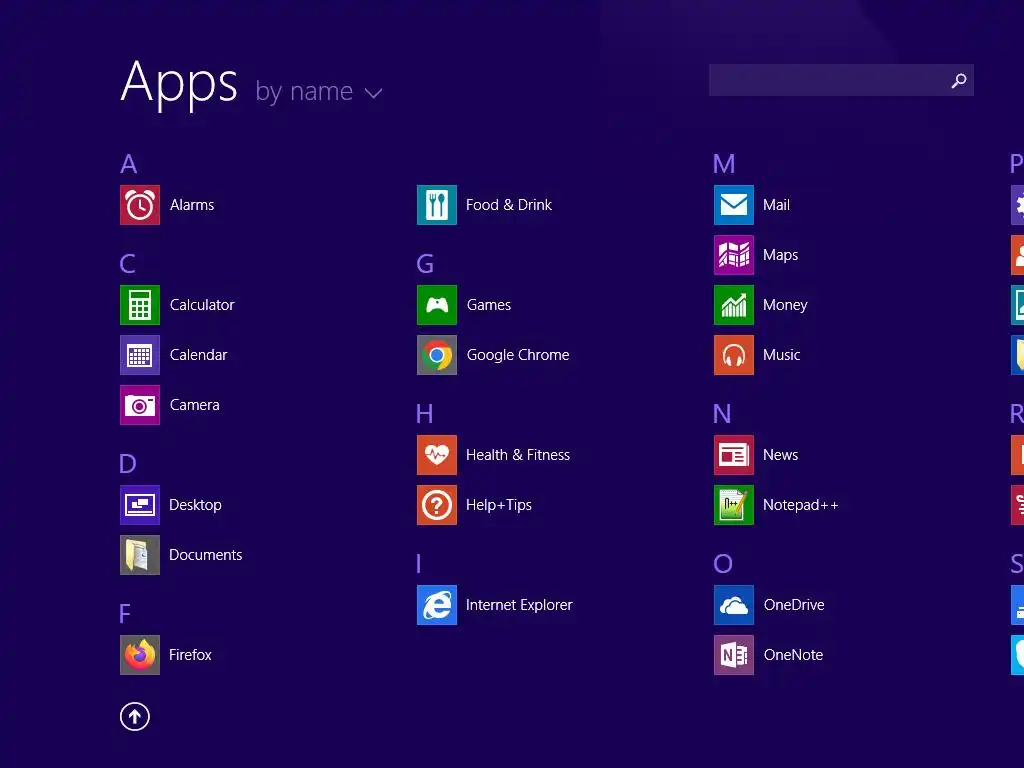Open the Google Chrome icon
This screenshot has width=1024, height=768.
437,355
